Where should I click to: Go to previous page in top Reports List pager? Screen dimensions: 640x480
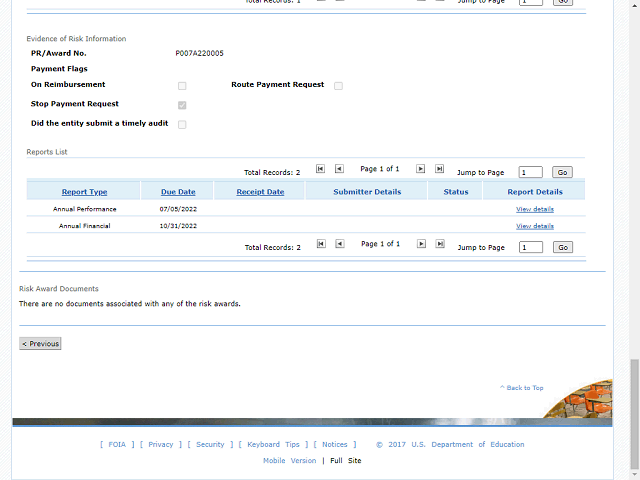point(339,169)
